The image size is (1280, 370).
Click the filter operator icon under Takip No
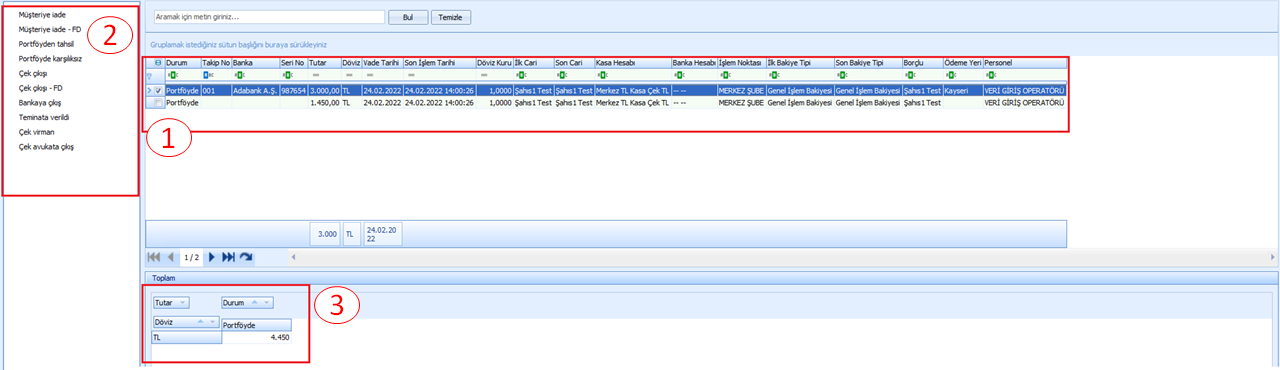click(208, 75)
